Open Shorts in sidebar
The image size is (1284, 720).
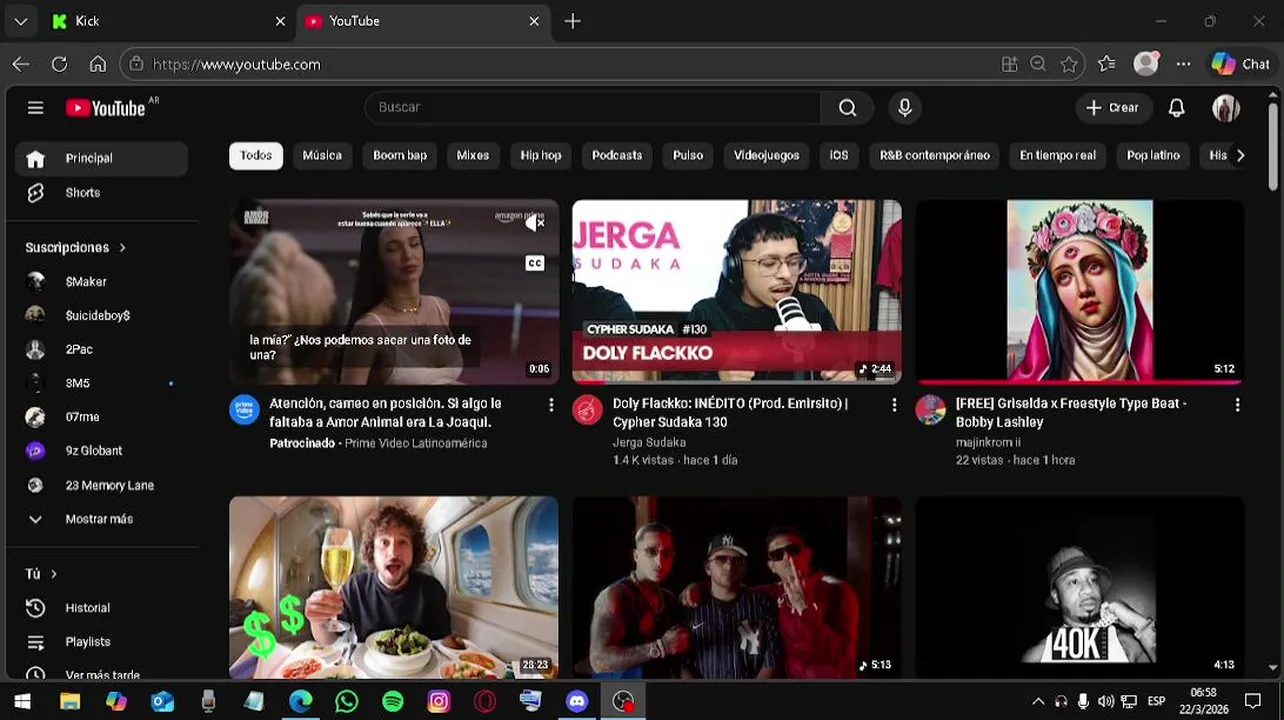pos(101,193)
